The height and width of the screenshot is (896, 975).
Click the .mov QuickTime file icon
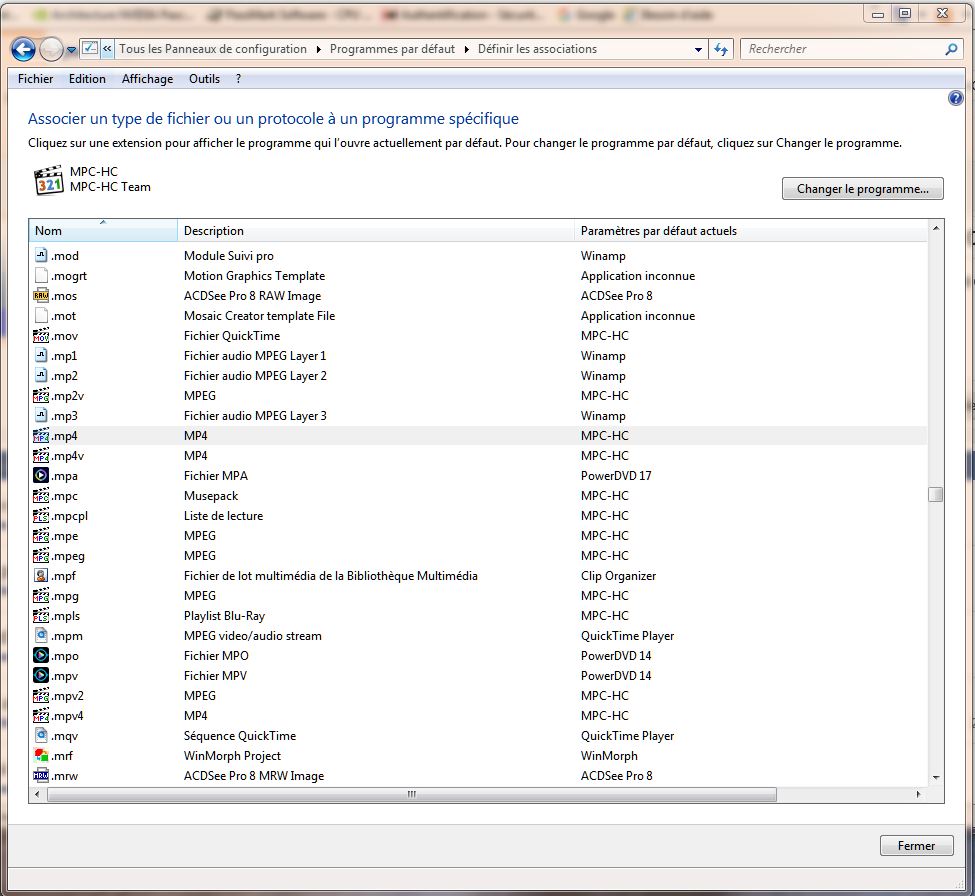[x=41, y=336]
